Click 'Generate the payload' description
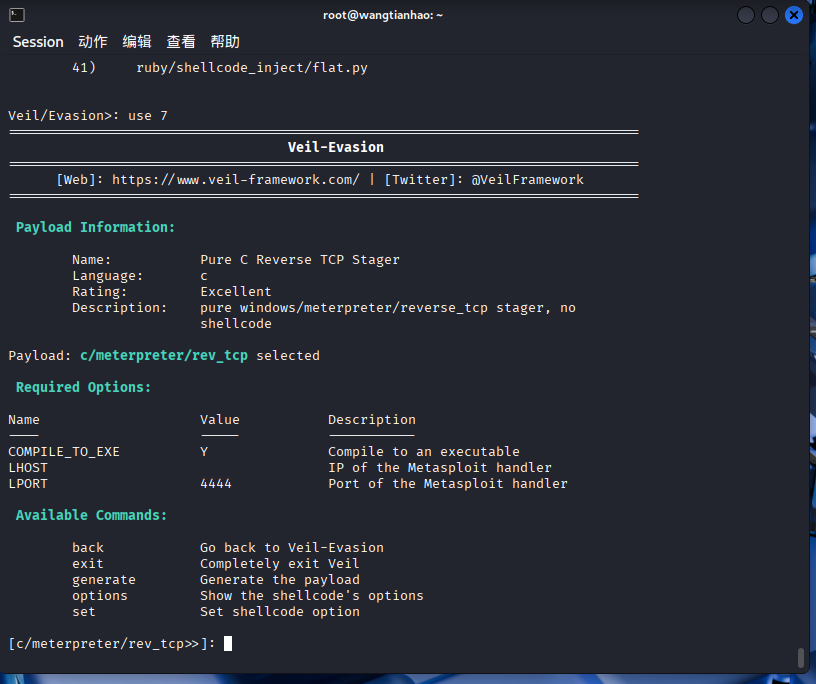816x684 pixels. tap(280, 580)
